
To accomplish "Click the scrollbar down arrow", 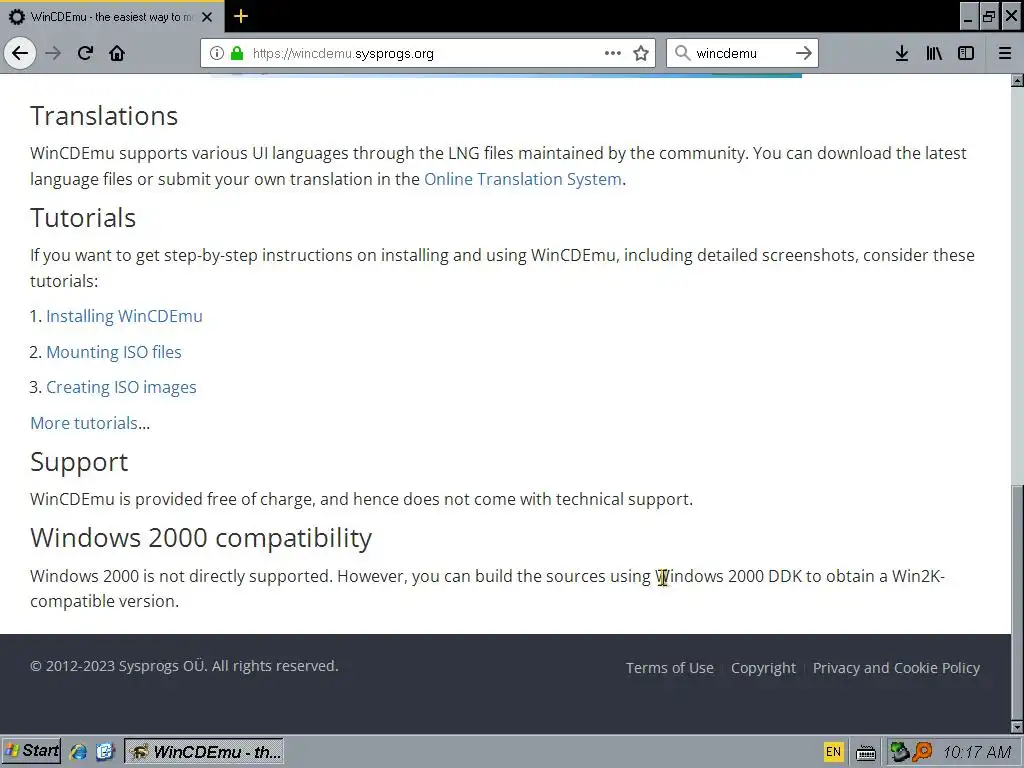I will tap(1017, 726).
